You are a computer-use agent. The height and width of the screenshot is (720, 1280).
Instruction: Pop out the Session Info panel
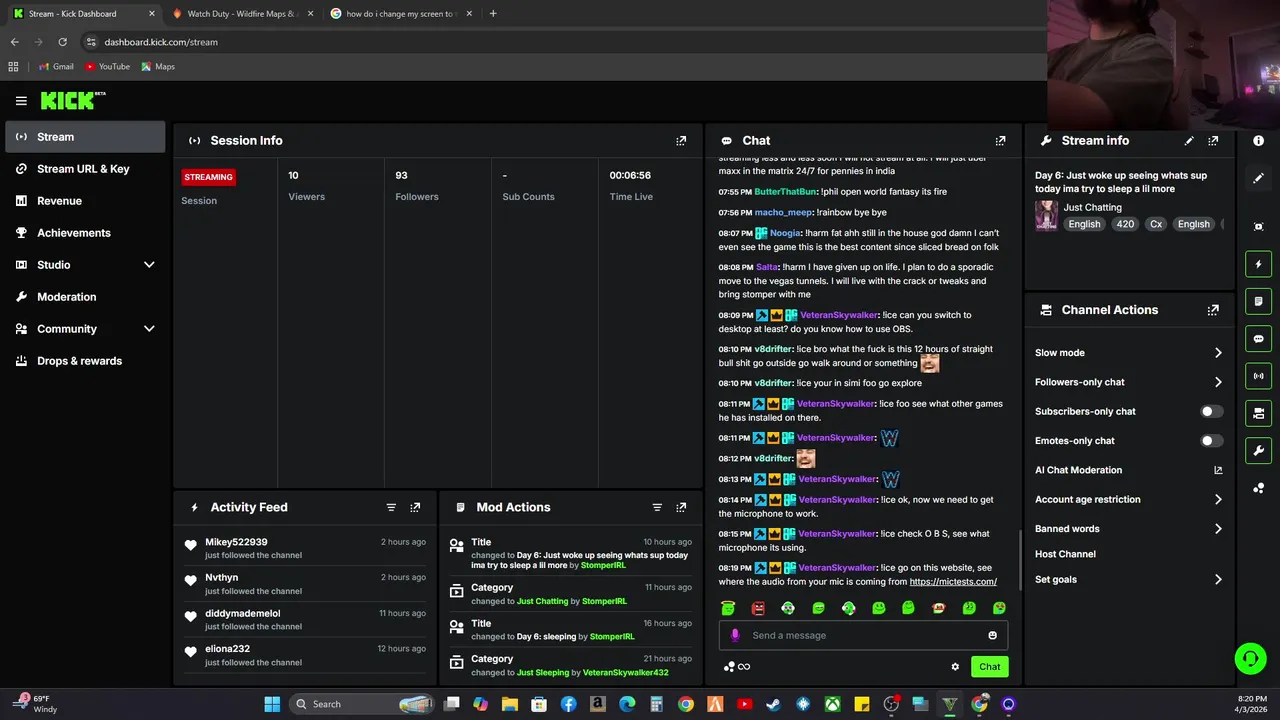point(681,141)
